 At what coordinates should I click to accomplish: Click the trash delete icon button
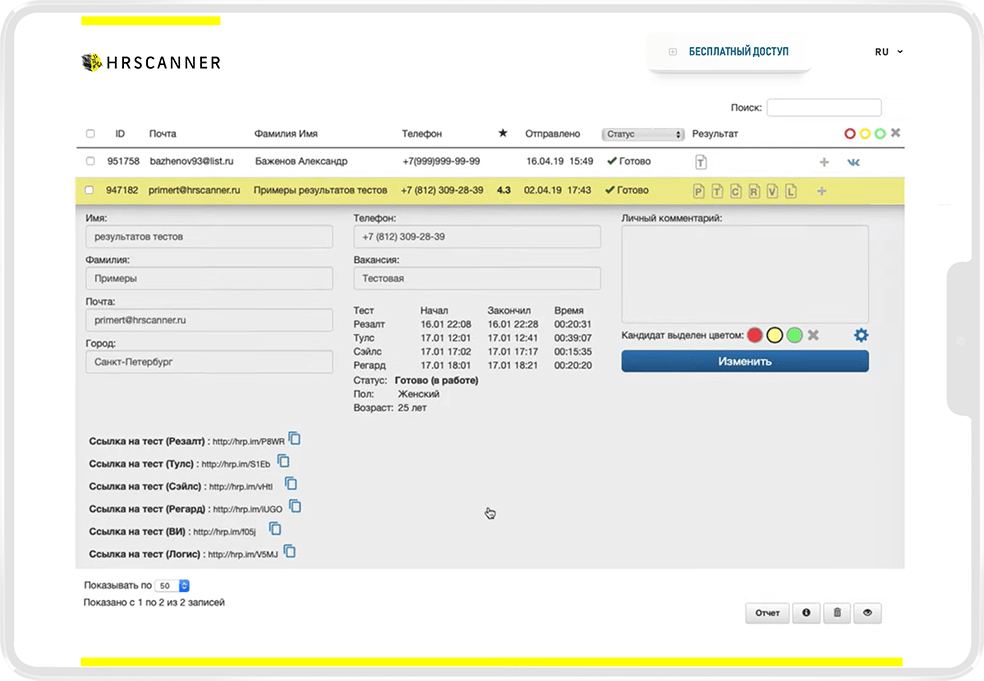pyautogui.click(x=836, y=614)
